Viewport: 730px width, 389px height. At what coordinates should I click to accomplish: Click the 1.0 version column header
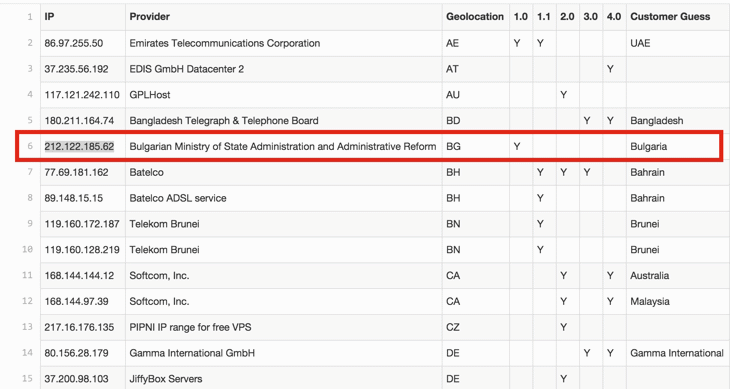(521, 17)
